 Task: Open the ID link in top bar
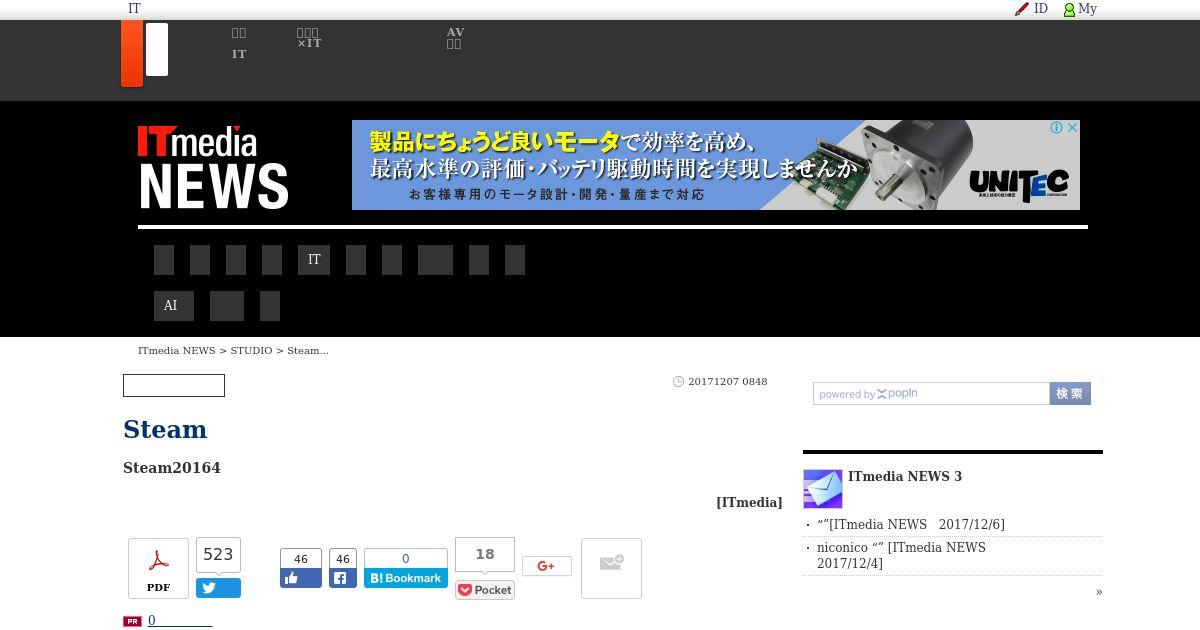[x=1041, y=9]
